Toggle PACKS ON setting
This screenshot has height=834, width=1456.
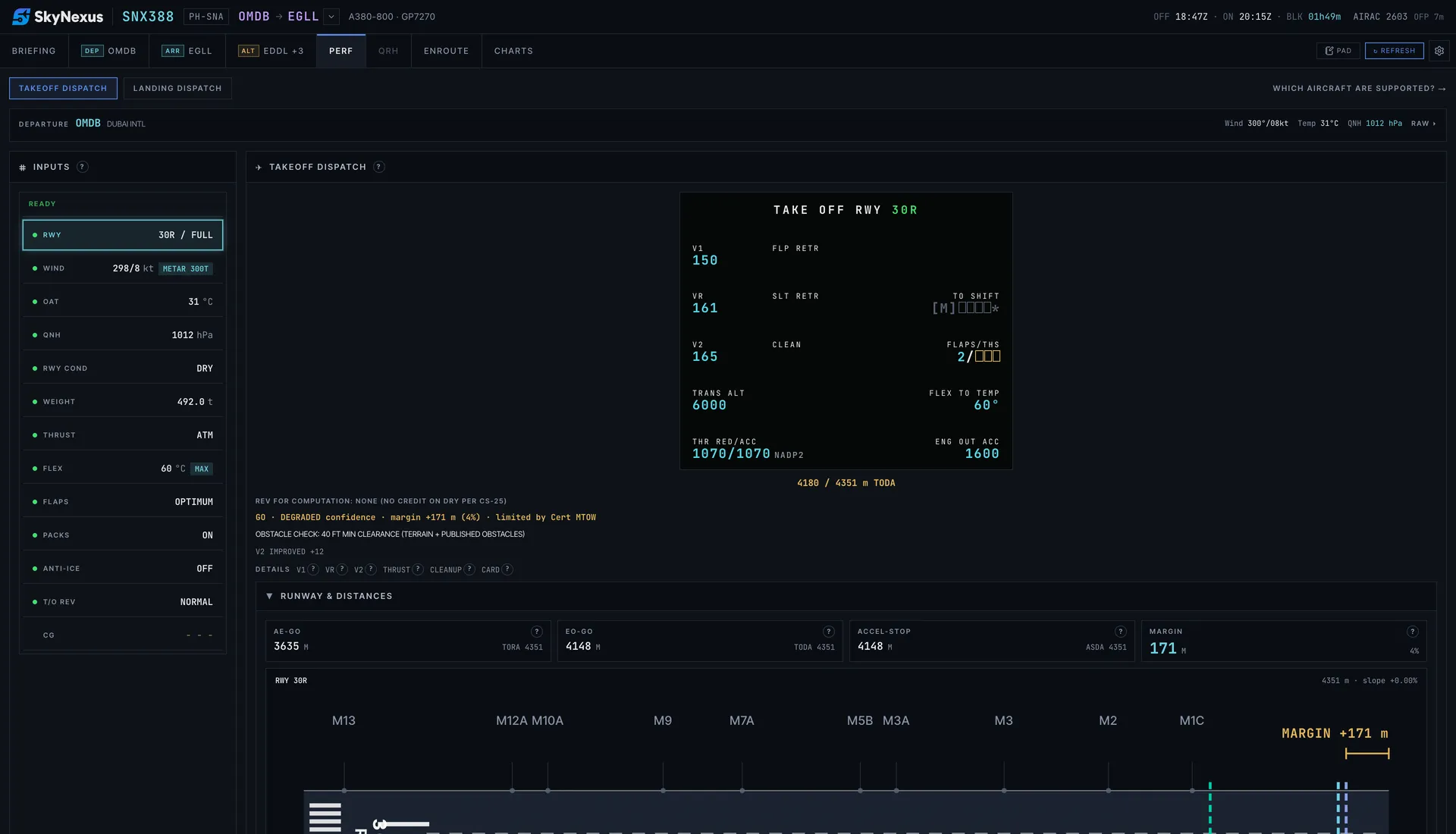tap(123, 535)
